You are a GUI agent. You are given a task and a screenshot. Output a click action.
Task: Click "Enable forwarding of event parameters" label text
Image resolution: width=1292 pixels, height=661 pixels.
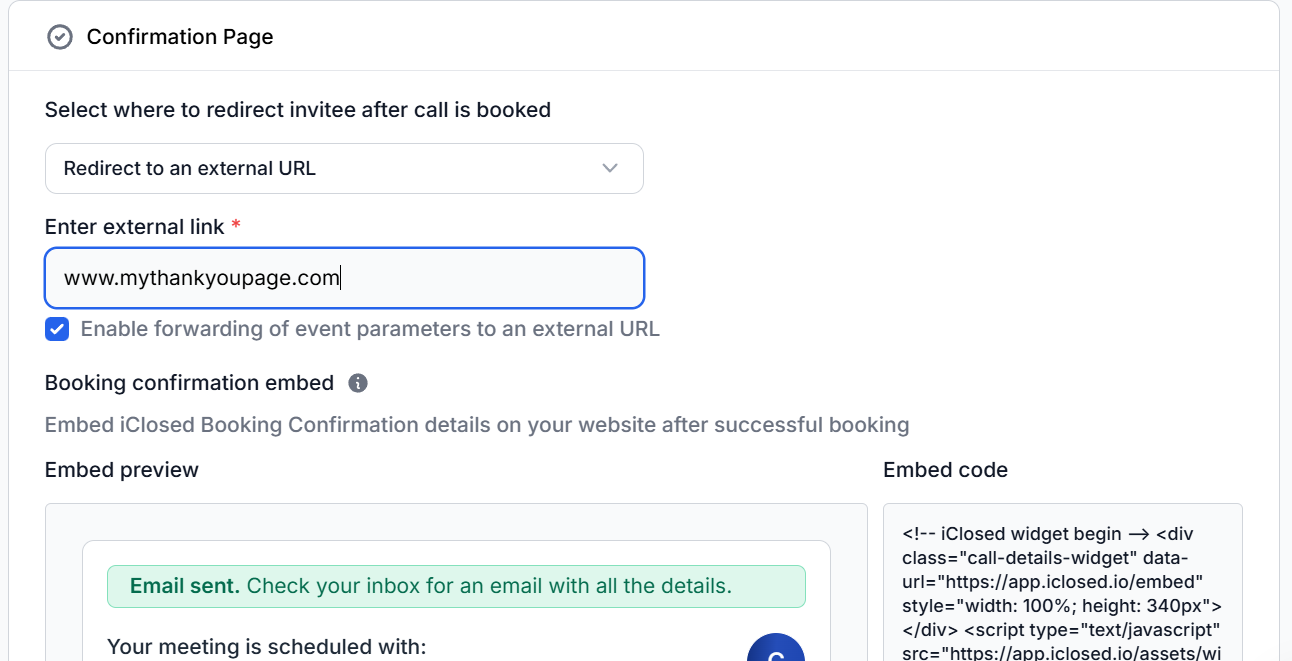click(x=370, y=329)
